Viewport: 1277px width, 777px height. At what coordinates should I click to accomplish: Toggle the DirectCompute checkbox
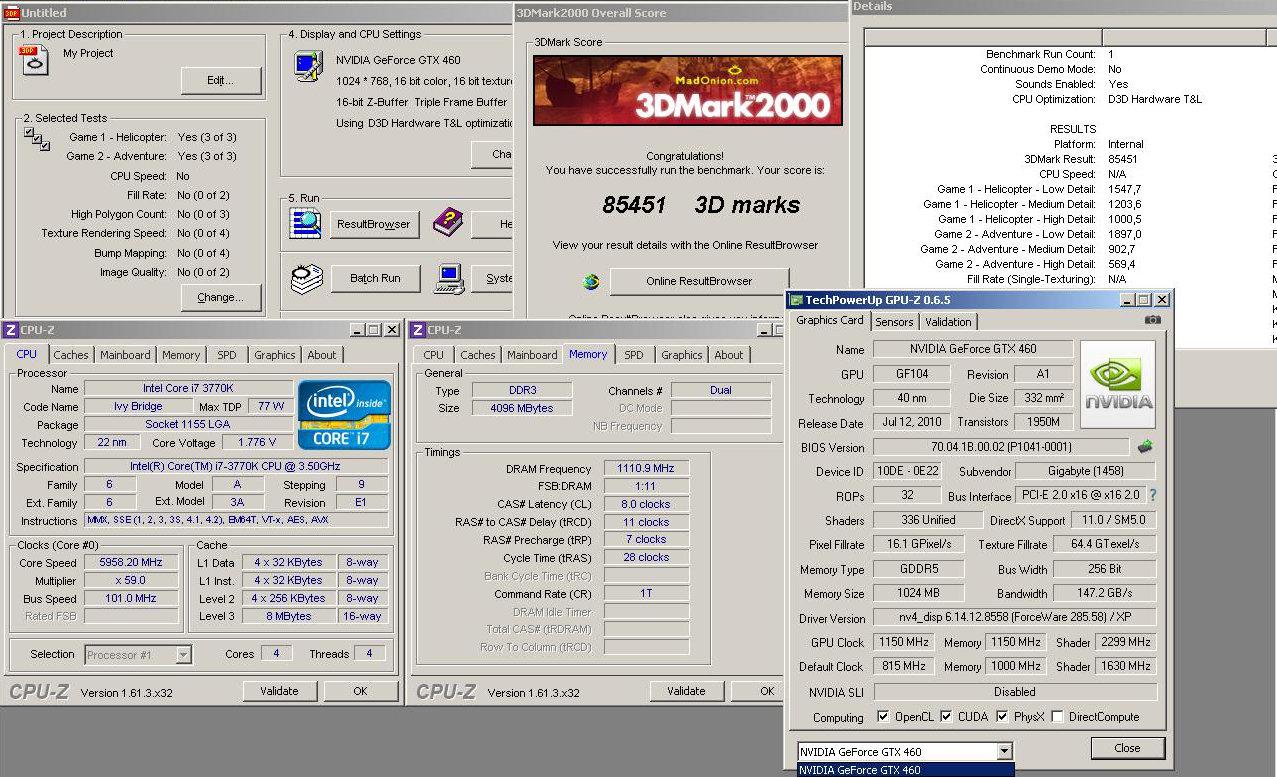coord(1057,717)
